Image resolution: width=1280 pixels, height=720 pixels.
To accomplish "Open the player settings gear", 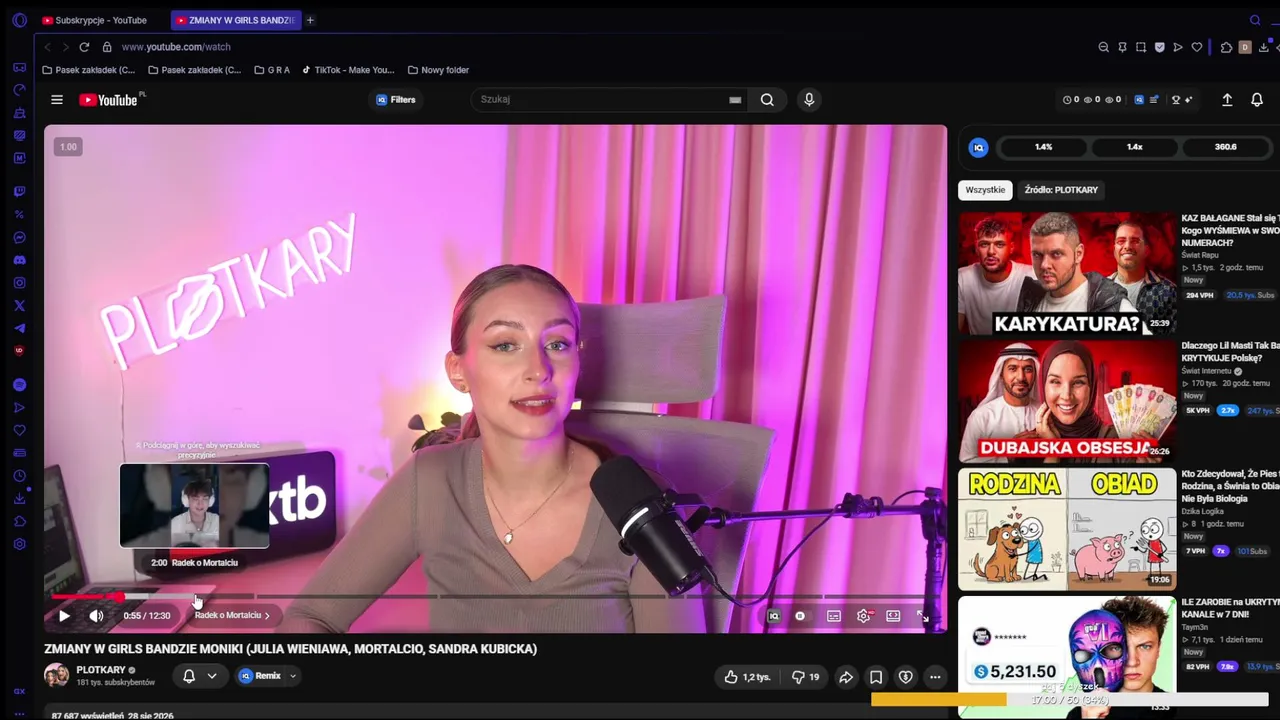I will (864, 616).
